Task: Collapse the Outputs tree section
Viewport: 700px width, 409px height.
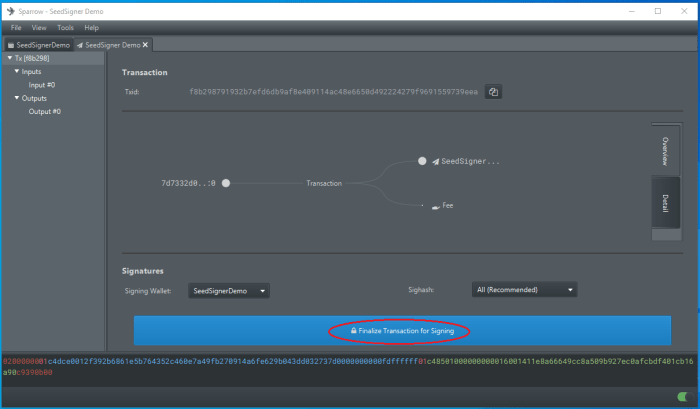Action: pos(16,98)
